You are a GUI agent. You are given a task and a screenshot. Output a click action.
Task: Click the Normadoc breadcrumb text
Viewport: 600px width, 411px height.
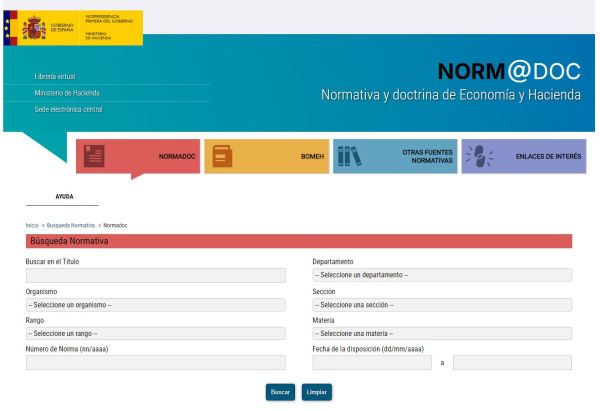pyautogui.click(x=115, y=225)
